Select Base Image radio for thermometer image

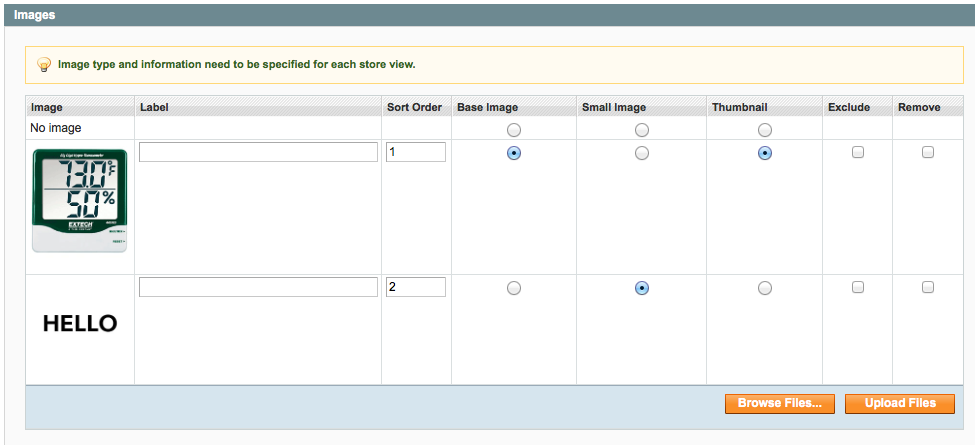[x=514, y=153]
